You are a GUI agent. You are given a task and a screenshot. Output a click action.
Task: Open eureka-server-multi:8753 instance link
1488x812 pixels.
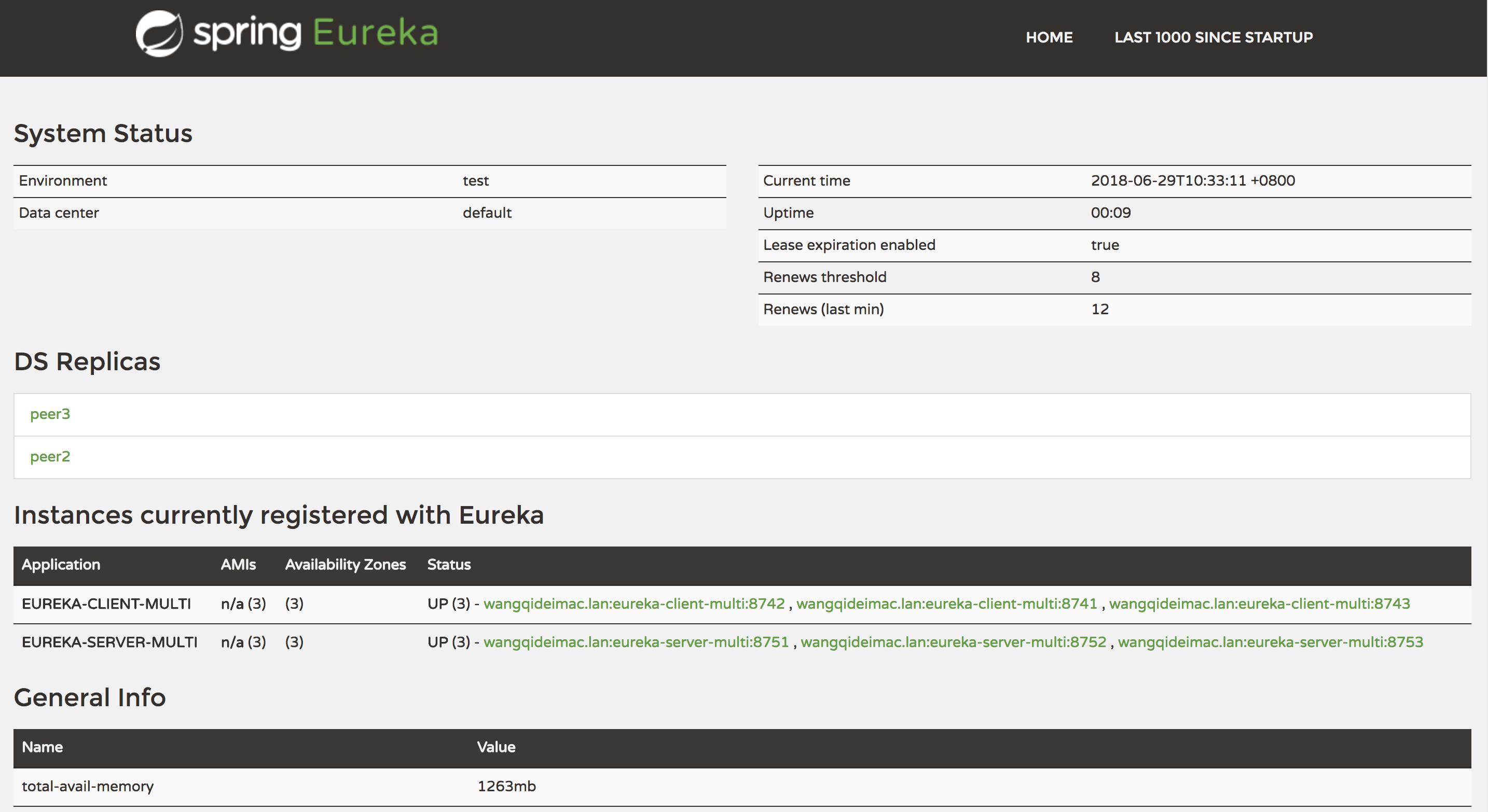click(x=1270, y=642)
